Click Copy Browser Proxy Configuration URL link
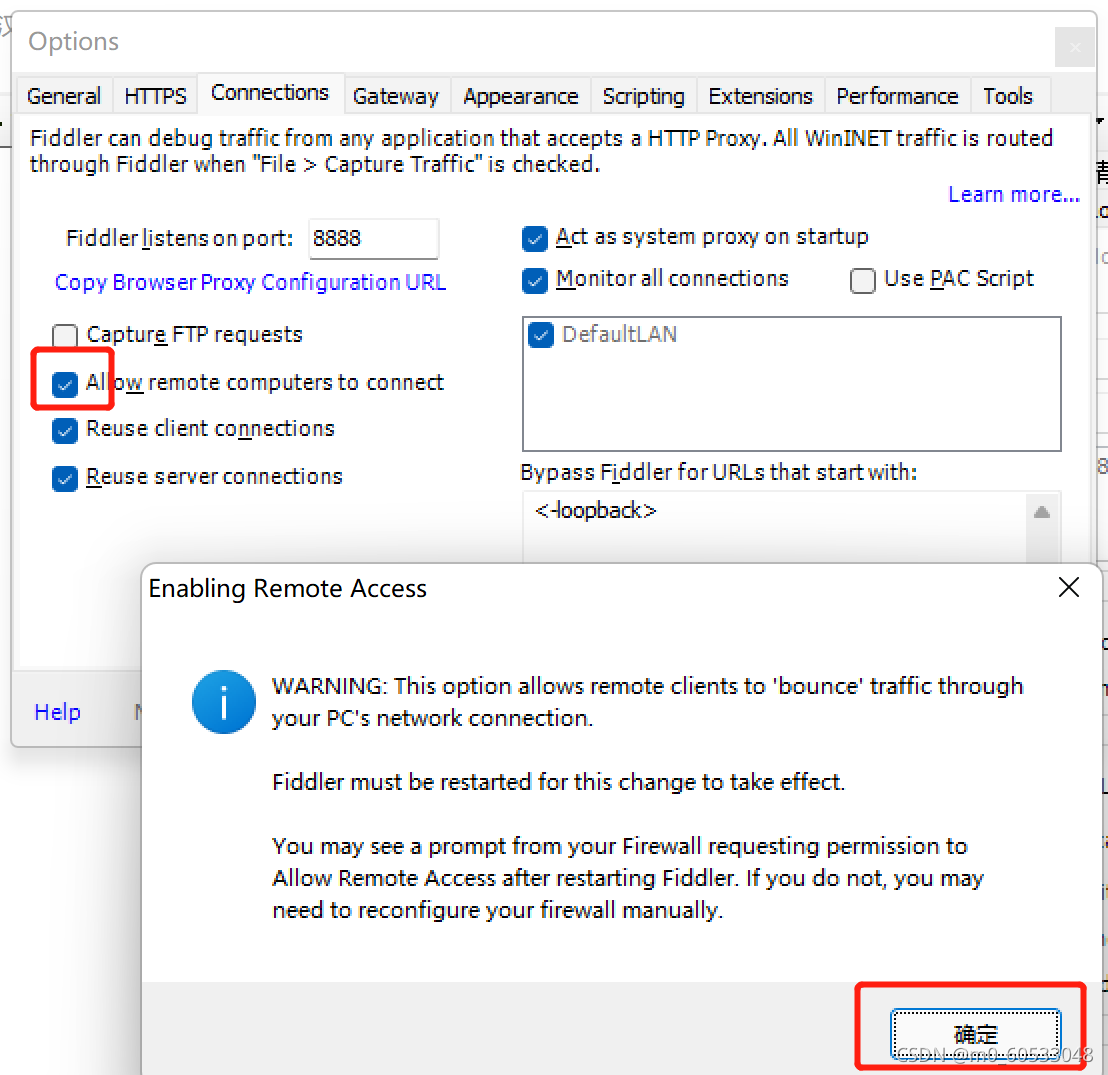 tap(250, 282)
